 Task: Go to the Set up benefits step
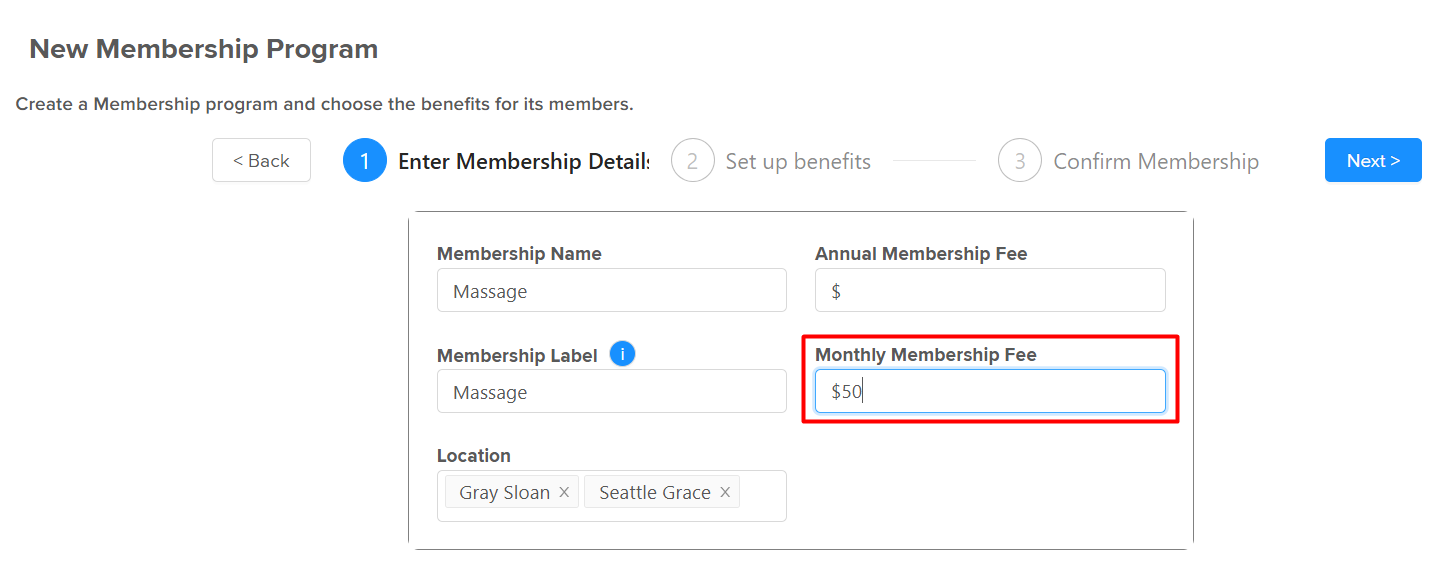[x=798, y=161]
